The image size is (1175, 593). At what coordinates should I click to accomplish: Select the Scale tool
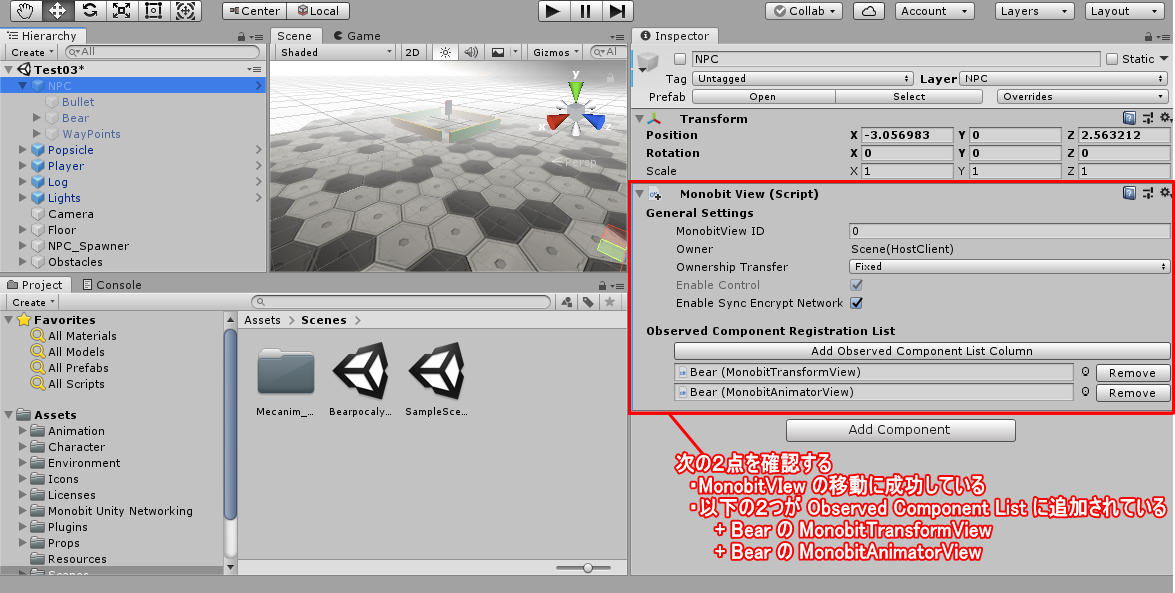(x=121, y=10)
